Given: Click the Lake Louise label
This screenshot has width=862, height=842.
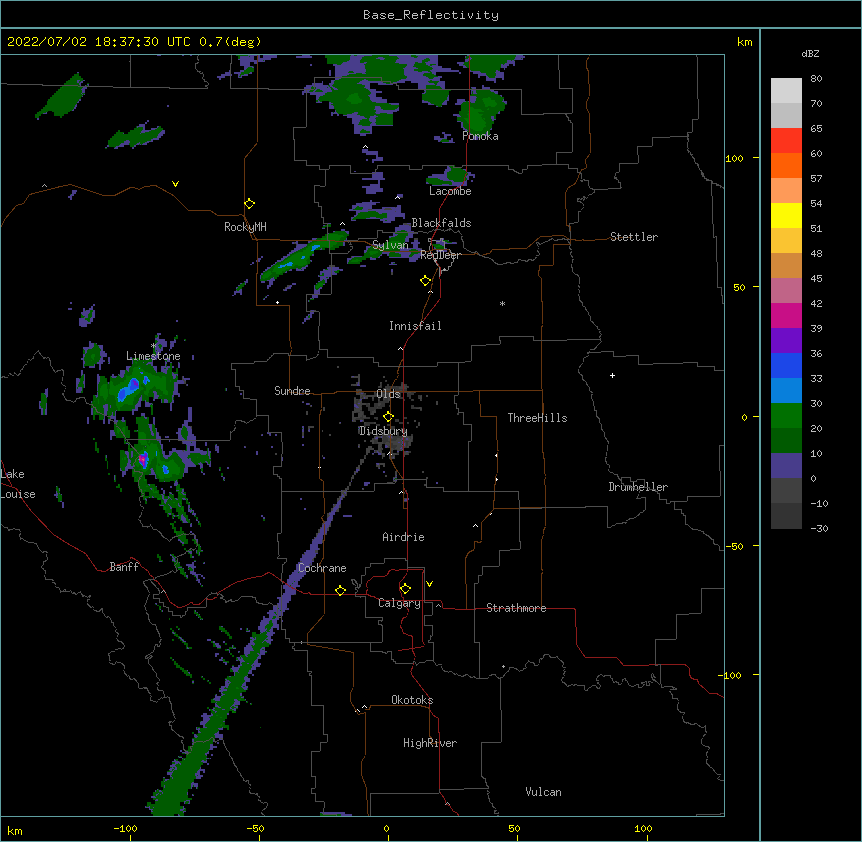Looking at the screenshot, I should pos(18,484).
